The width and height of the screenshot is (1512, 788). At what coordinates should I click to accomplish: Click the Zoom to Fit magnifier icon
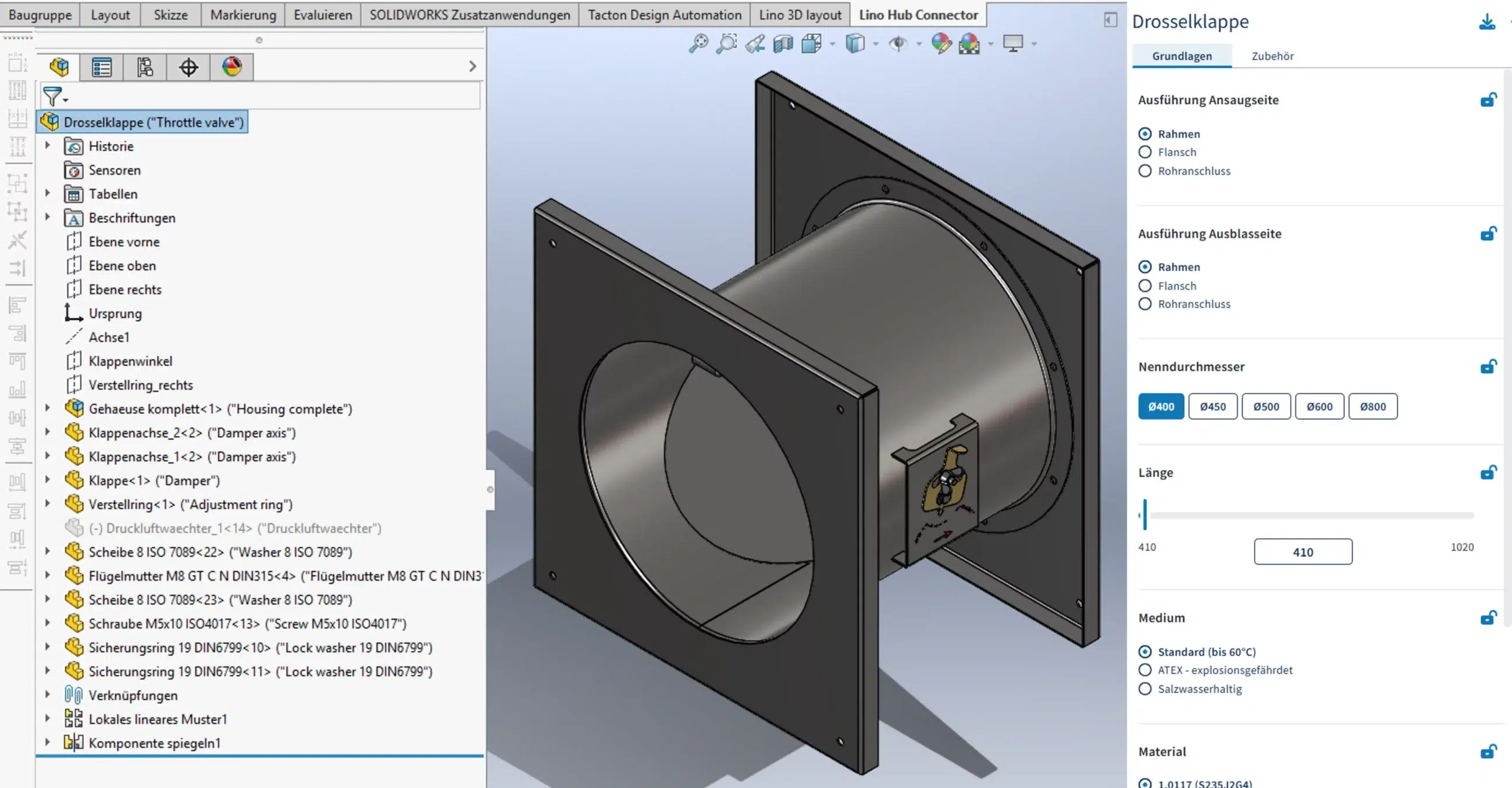coord(698,44)
